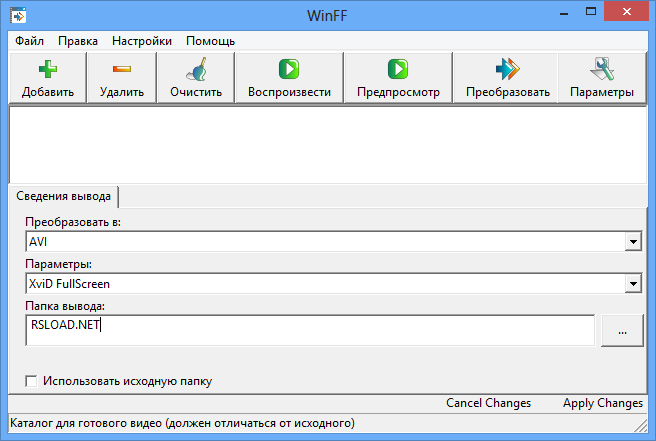This screenshot has height=441, width=656.
Task: Click the Удалить (Remove) minus button
Action: point(122,78)
